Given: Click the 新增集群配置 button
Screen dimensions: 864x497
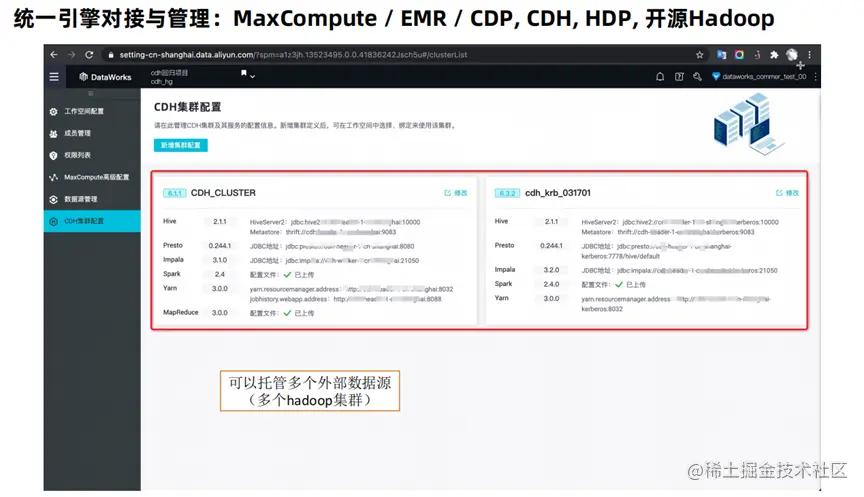Looking at the screenshot, I should tap(181, 145).
